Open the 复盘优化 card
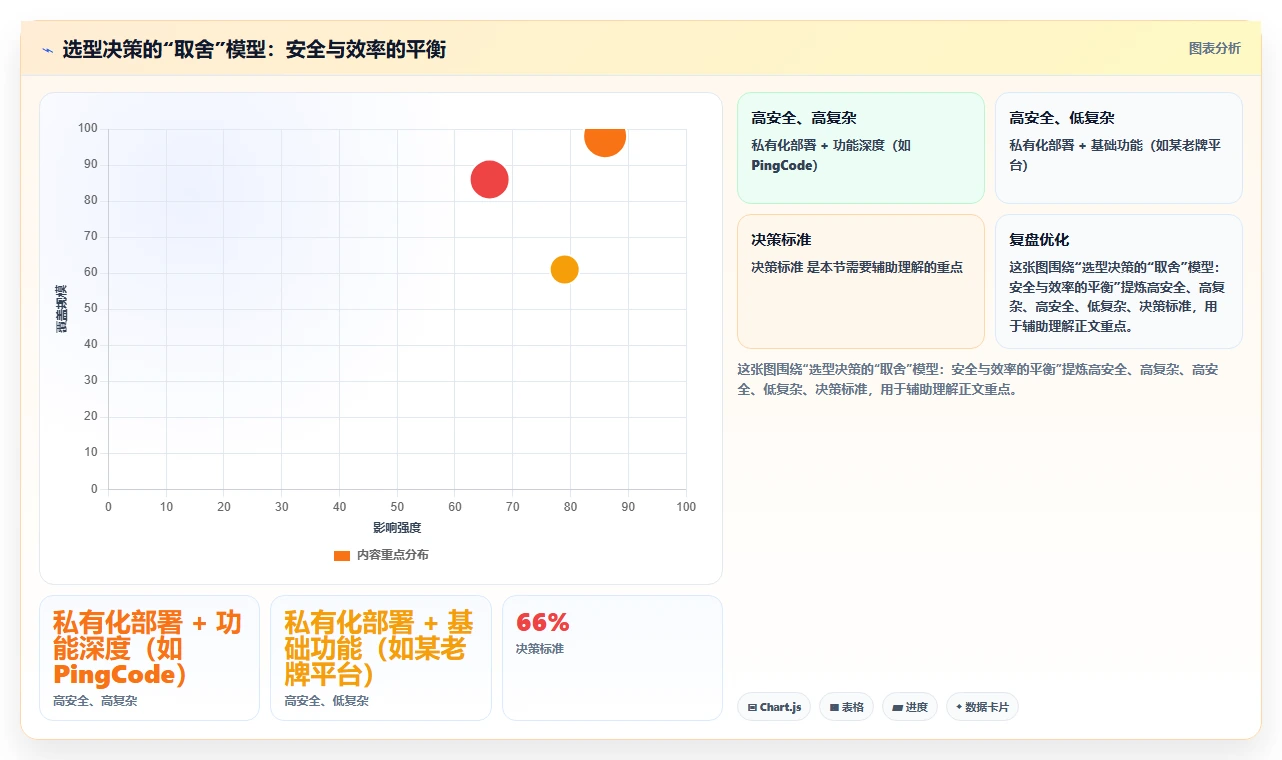 click(x=1118, y=281)
